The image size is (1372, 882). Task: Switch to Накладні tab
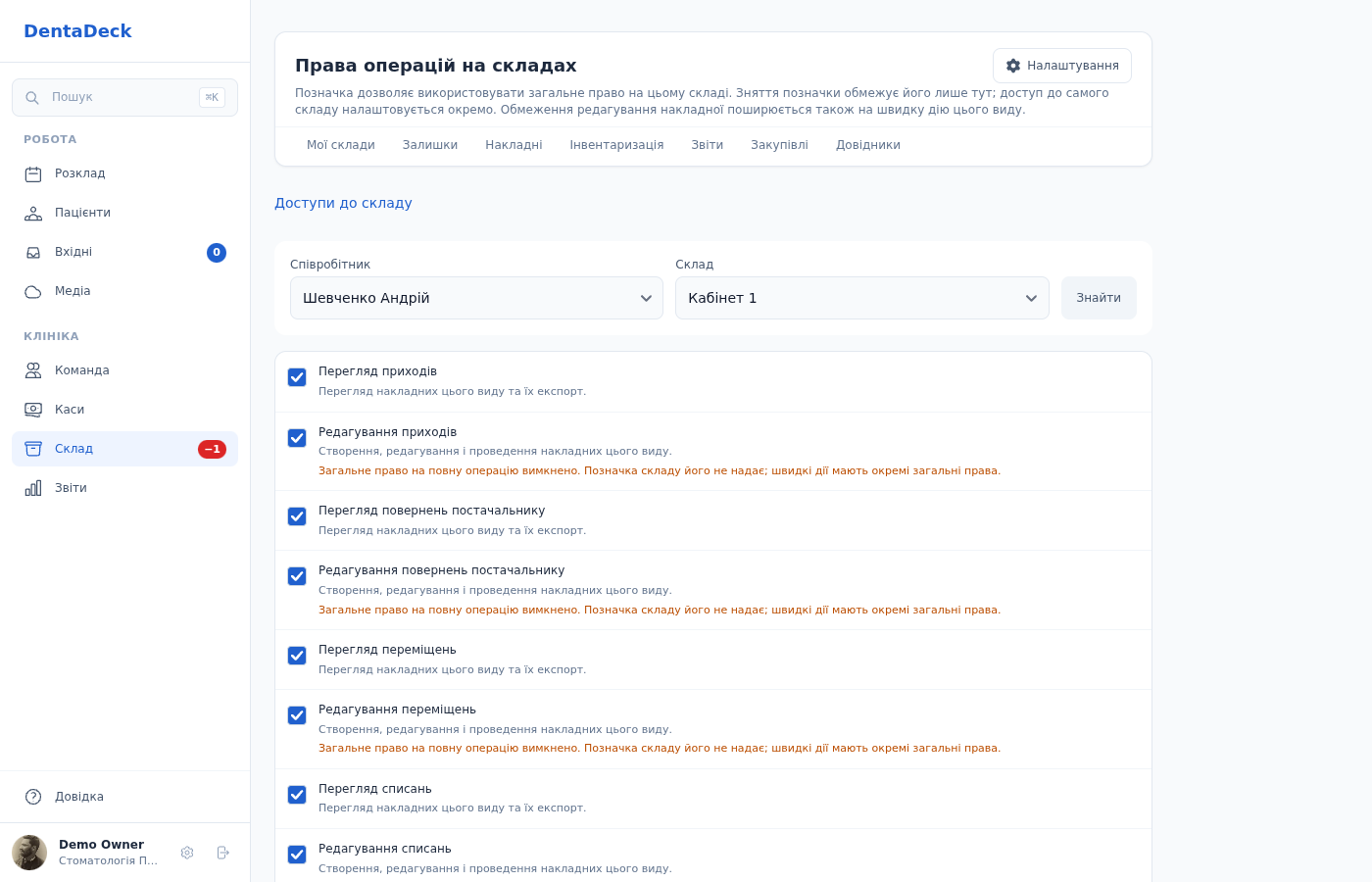pyautogui.click(x=514, y=145)
